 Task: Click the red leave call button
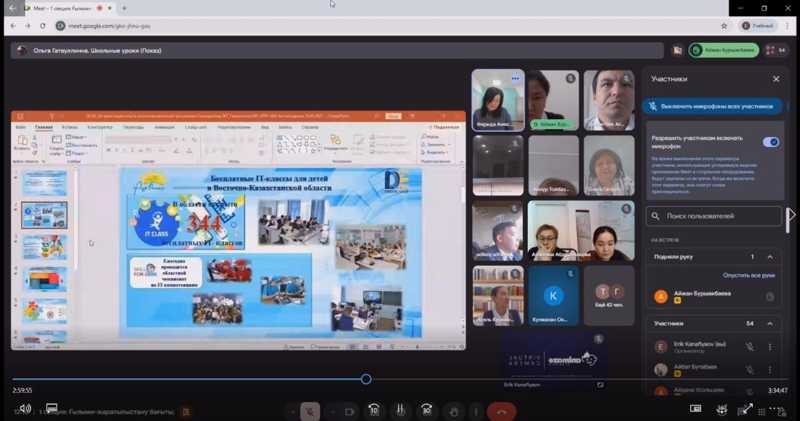point(501,410)
